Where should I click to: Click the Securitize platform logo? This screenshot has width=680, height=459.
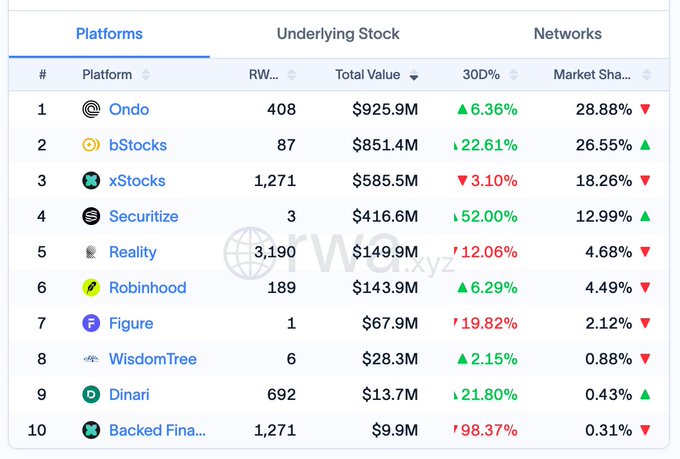(91, 216)
